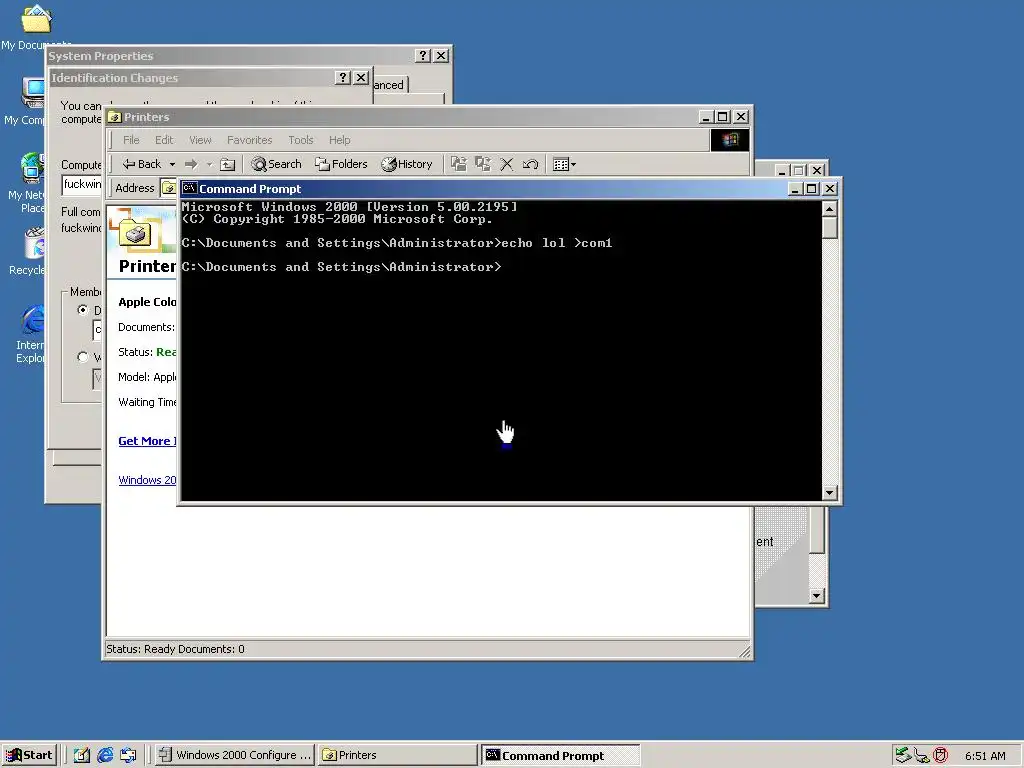The height and width of the screenshot is (768, 1024).
Task: Launch Internet Explorer from quick launch
Action: (104, 755)
